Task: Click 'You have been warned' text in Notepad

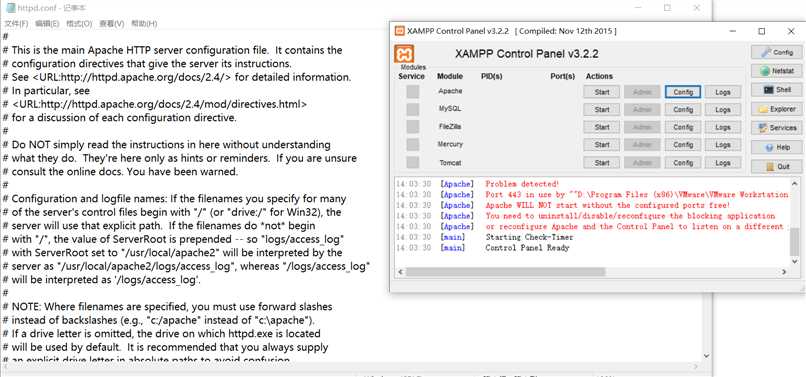Action: 182,172
